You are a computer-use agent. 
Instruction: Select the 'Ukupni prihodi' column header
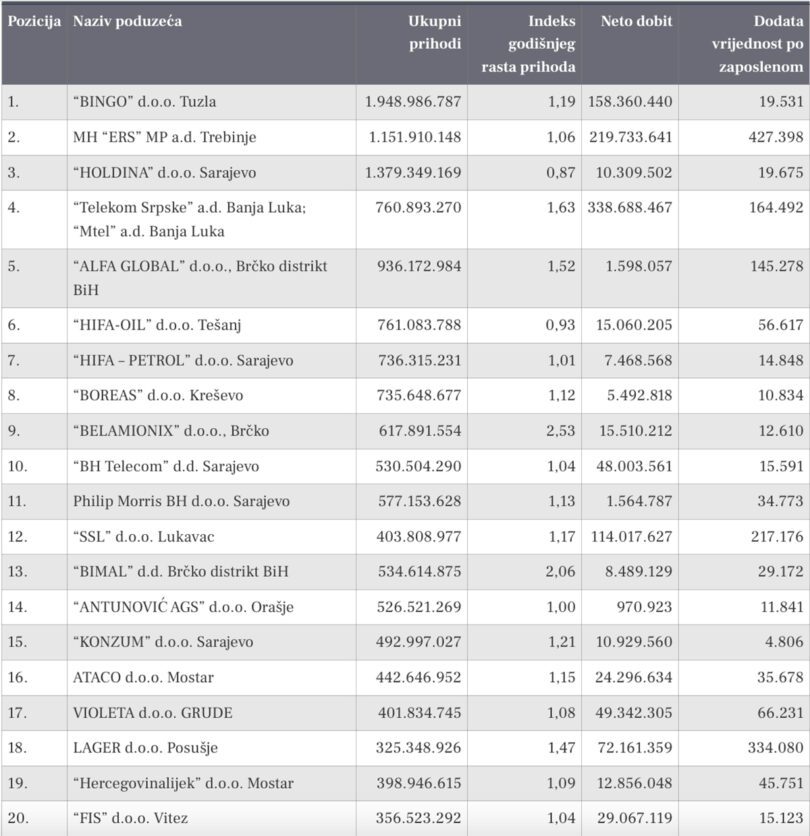tap(434, 32)
